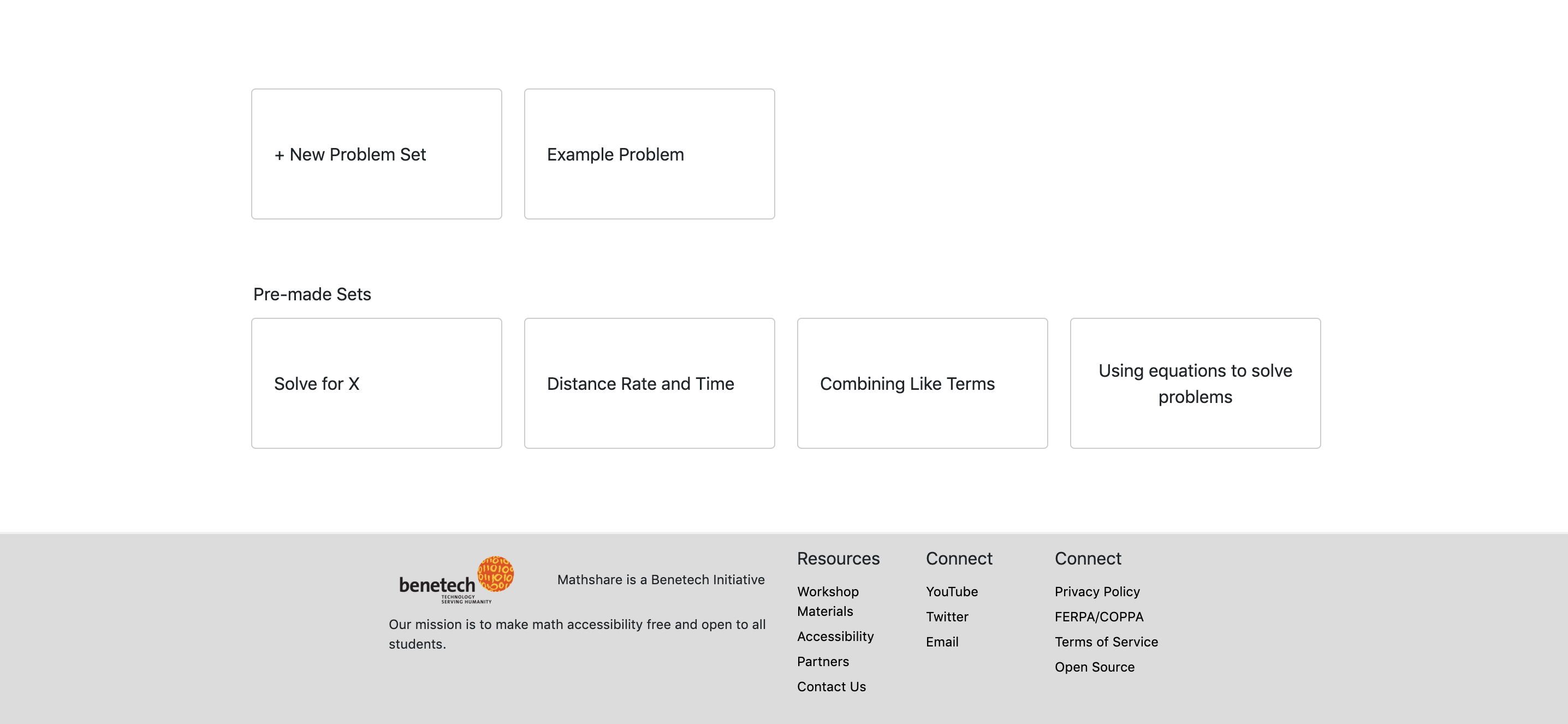Screen dimensions: 1568x724
Task: Open the Distance Rate and Time set
Action: coord(649,384)
